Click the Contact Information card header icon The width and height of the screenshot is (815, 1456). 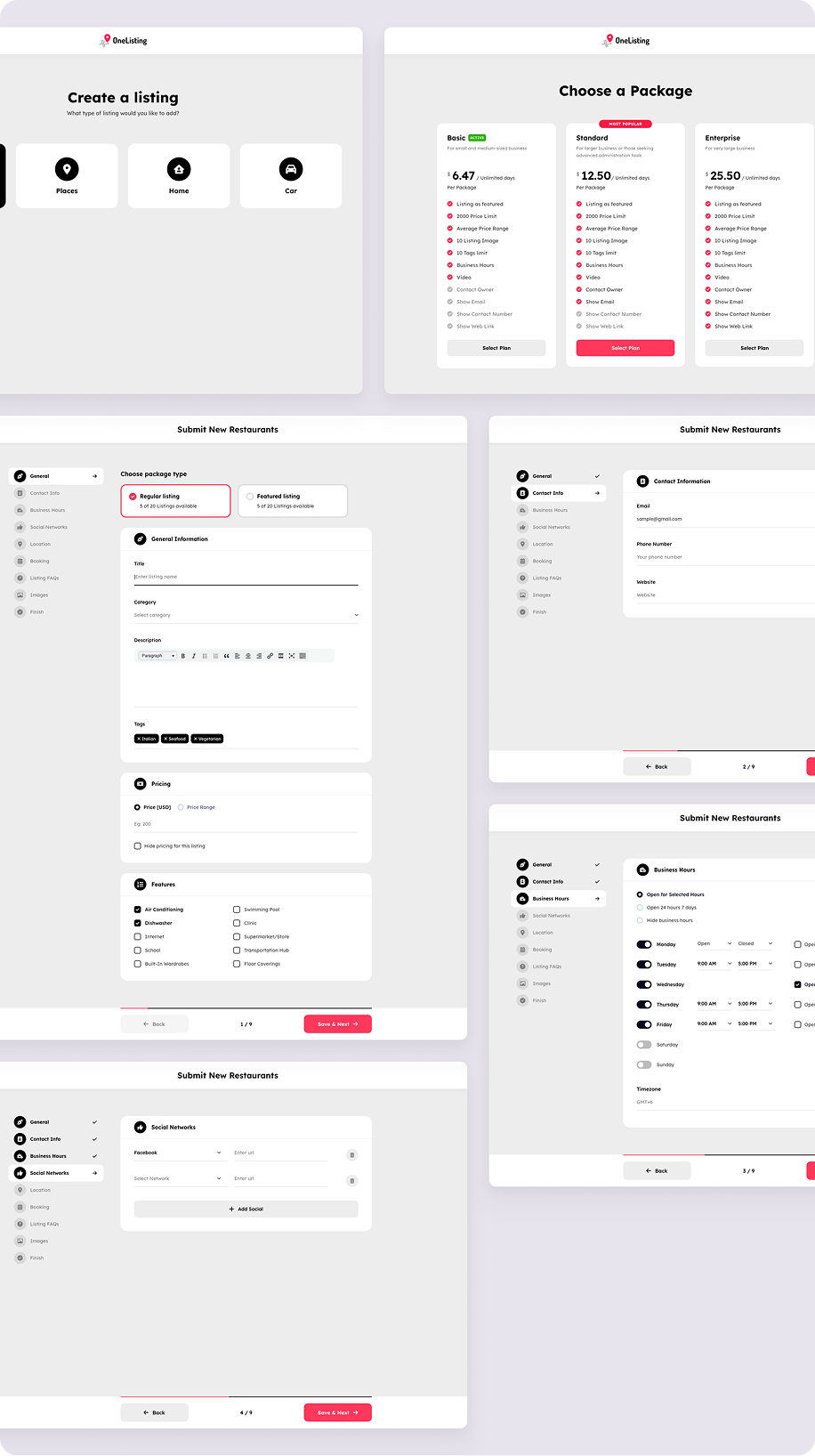pyautogui.click(x=642, y=481)
